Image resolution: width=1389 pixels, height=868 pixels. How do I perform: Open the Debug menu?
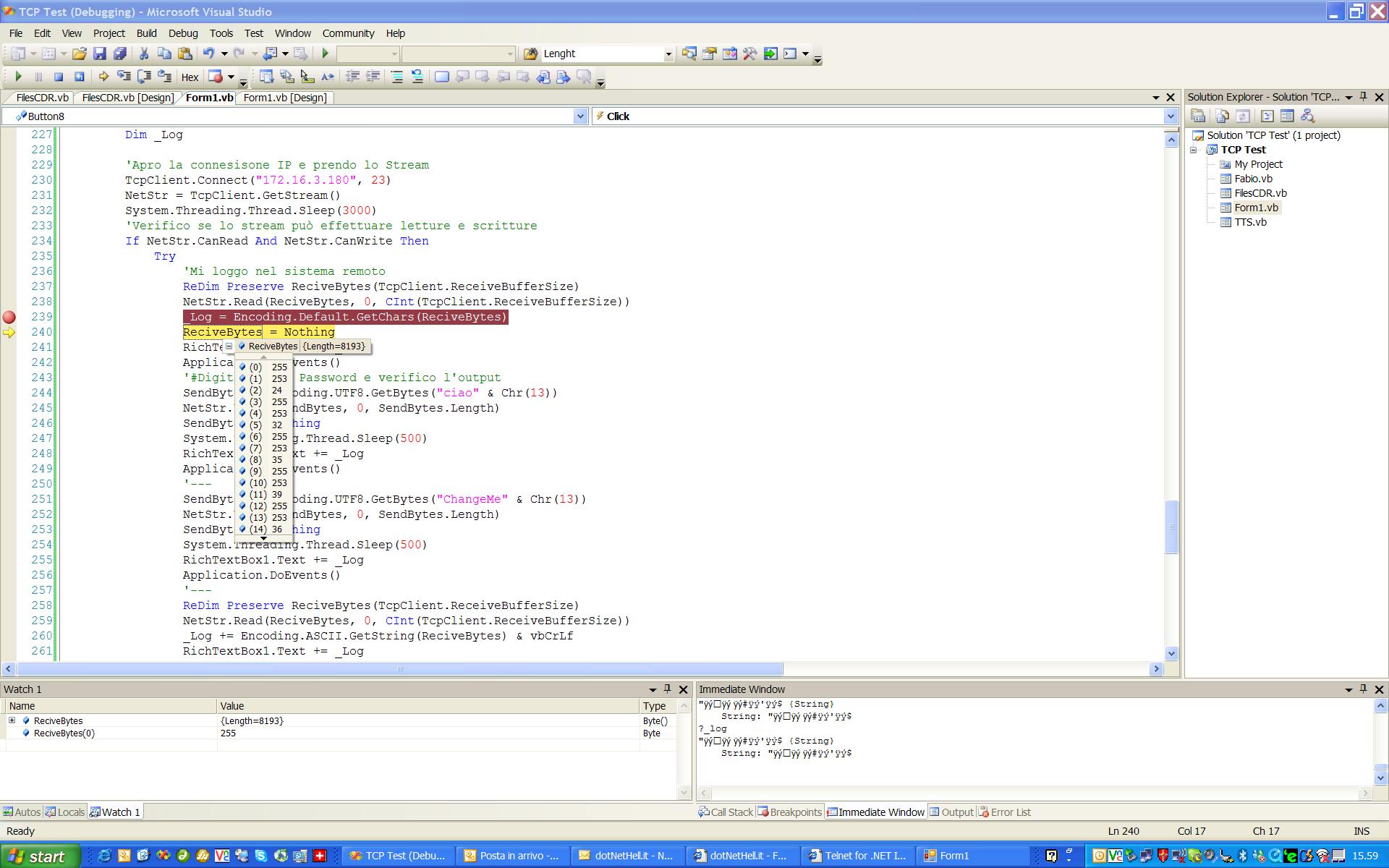pyautogui.click(x=183, y=33)
